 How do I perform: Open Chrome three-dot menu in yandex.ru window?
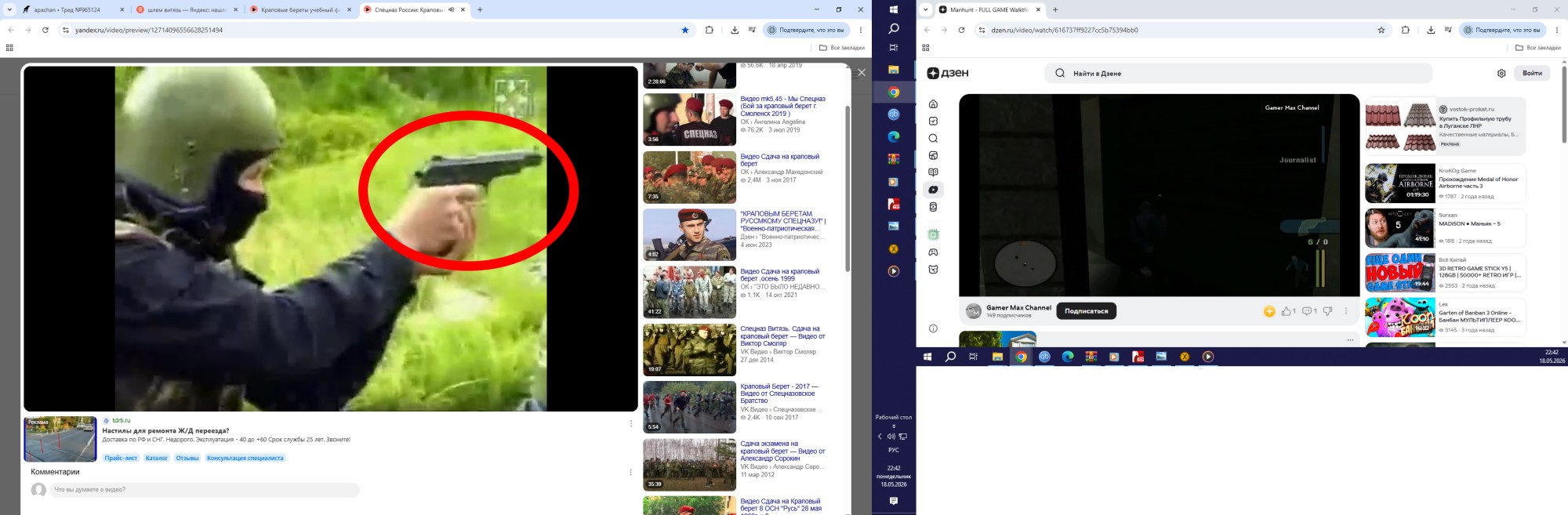pyautogui.click(x=861, y=30)
